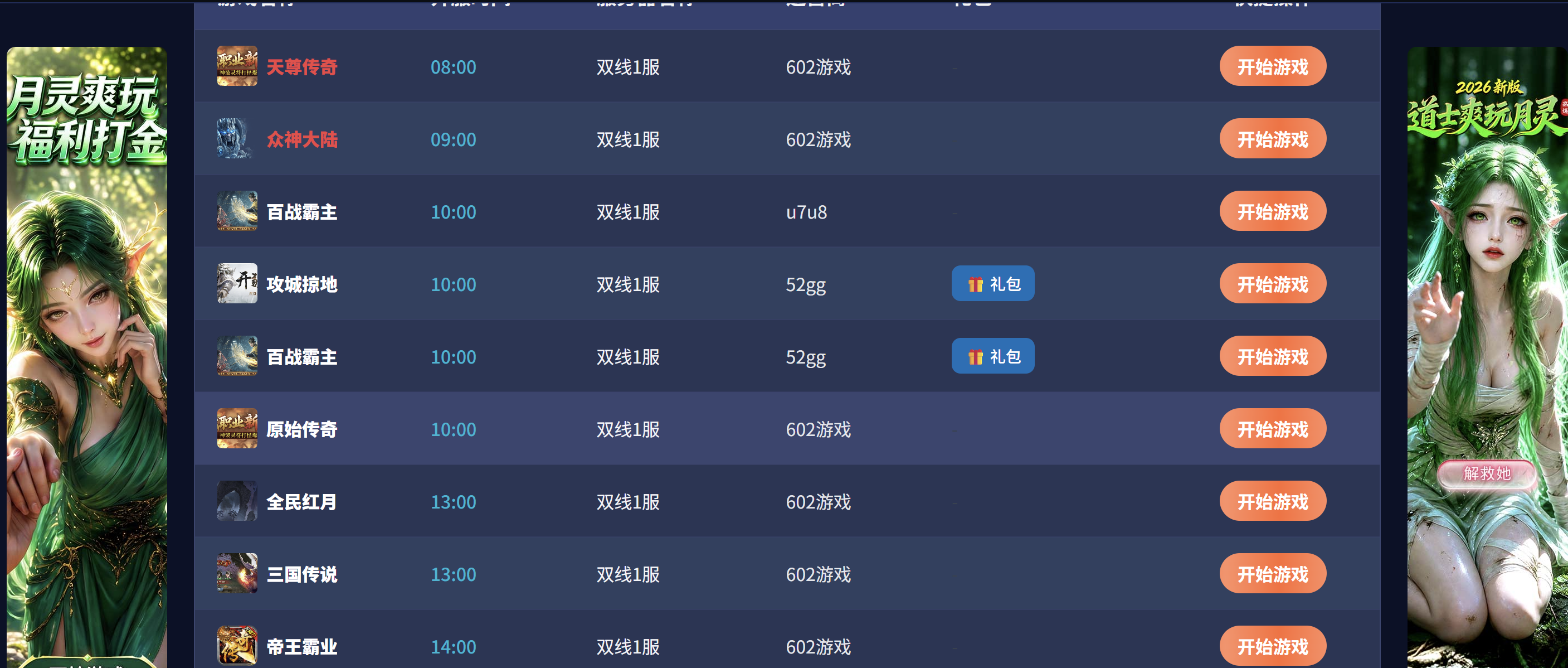Click the 解救她 button on right ad

click(x=1487, y=473)
